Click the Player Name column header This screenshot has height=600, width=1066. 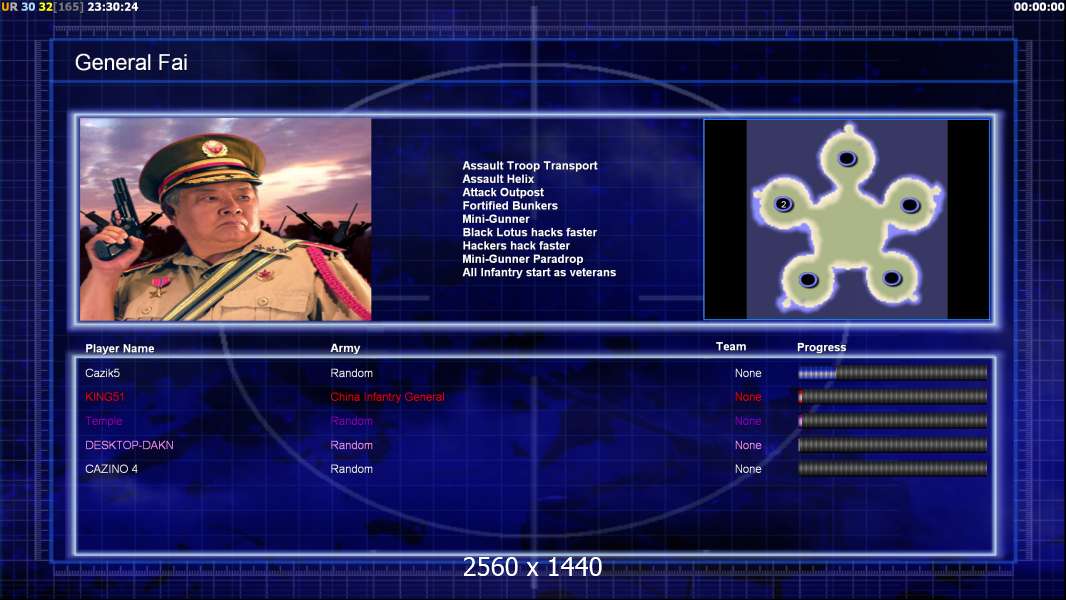pyautogui.click(x=120, y=349)
